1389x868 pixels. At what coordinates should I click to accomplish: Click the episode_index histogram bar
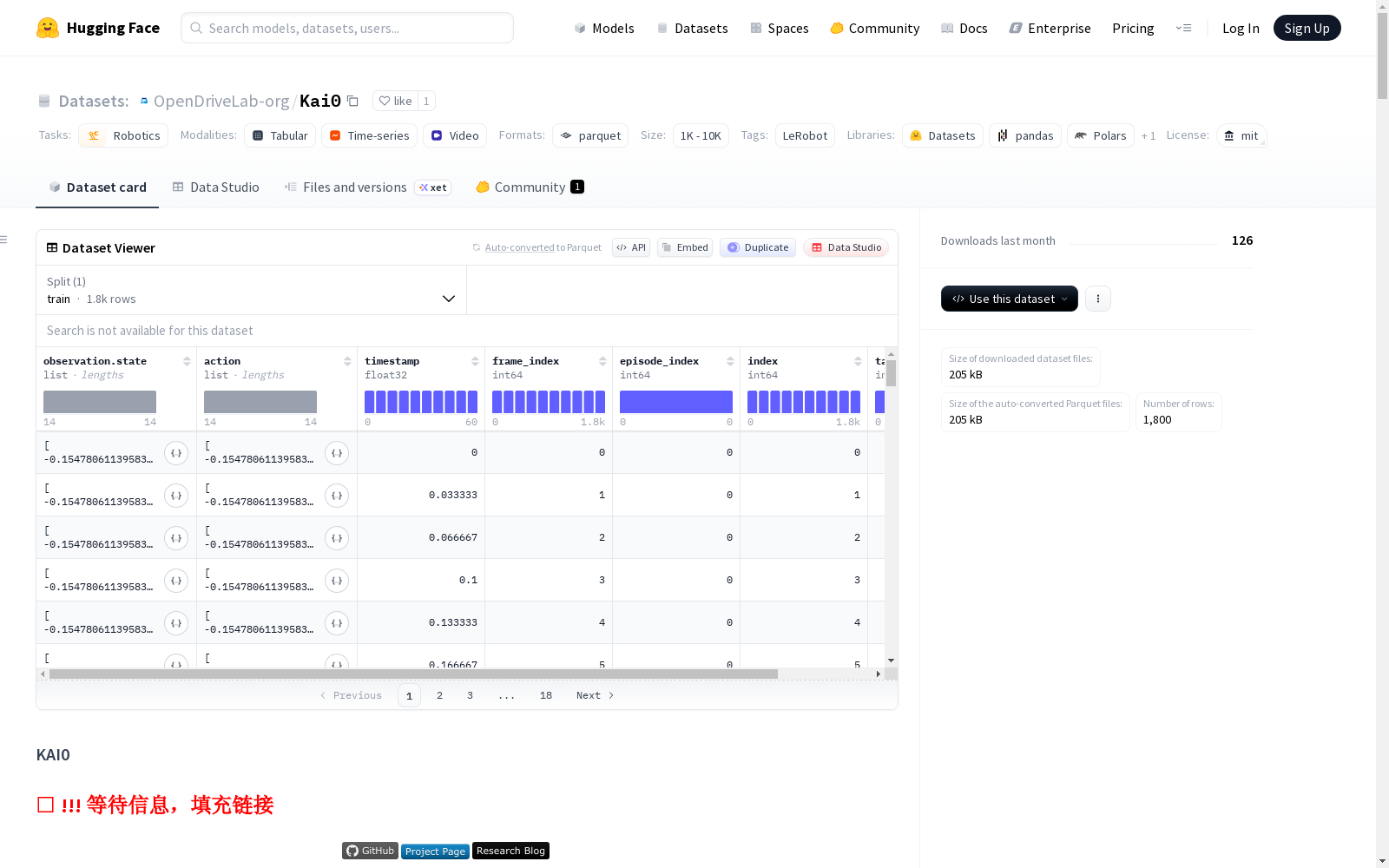click(676, 402)
